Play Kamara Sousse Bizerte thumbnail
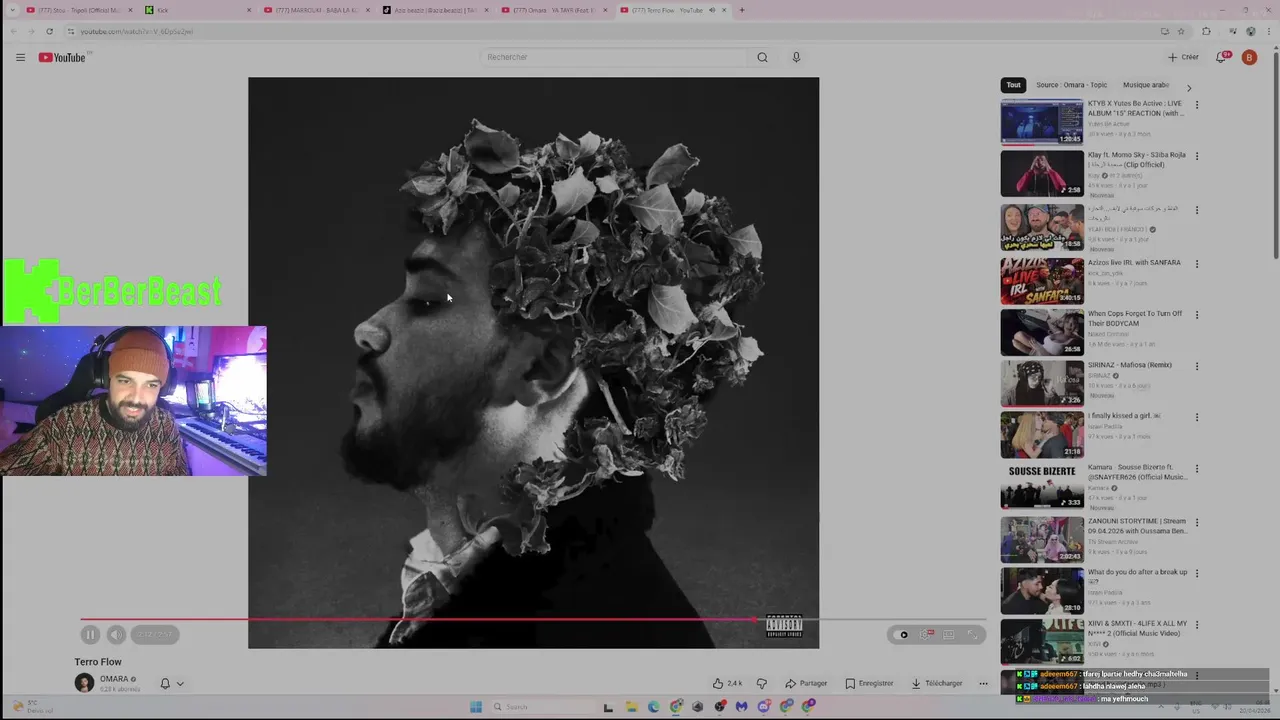The width and height of the screenshot is (1280, 720). point(1041,486)
